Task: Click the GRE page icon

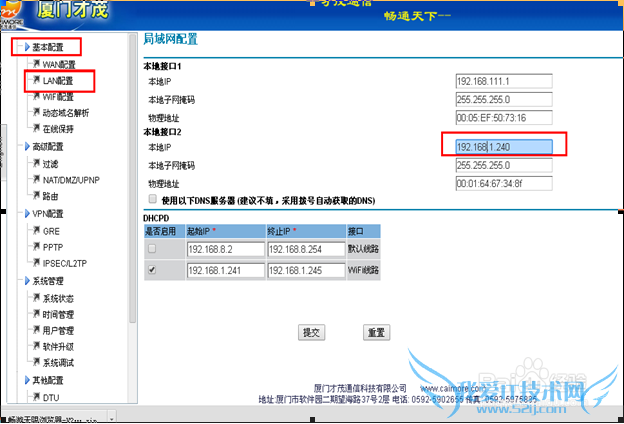Action: (36, 230)
